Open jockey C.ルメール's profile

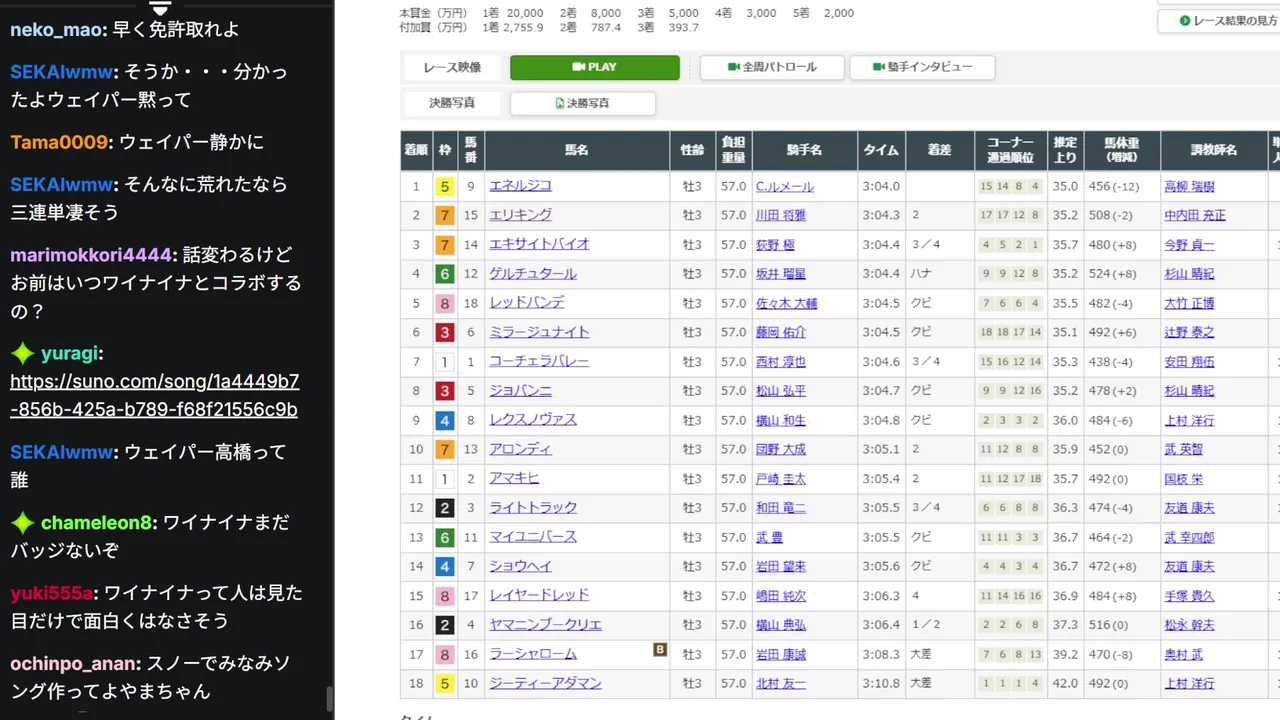tap(785, 186)
